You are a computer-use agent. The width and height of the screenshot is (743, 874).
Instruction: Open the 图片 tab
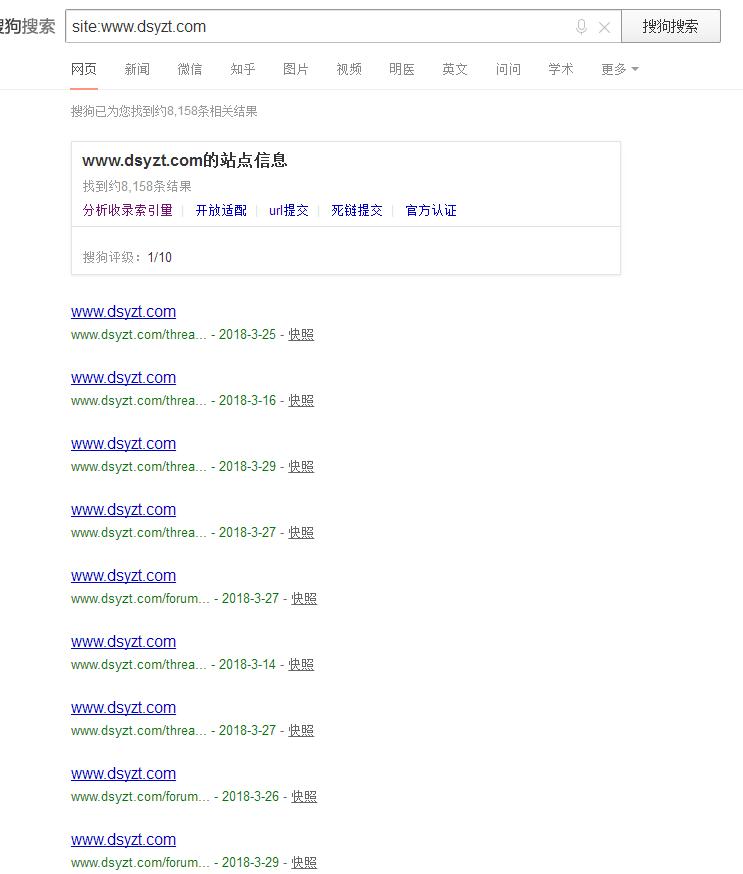tap(295, 69)
